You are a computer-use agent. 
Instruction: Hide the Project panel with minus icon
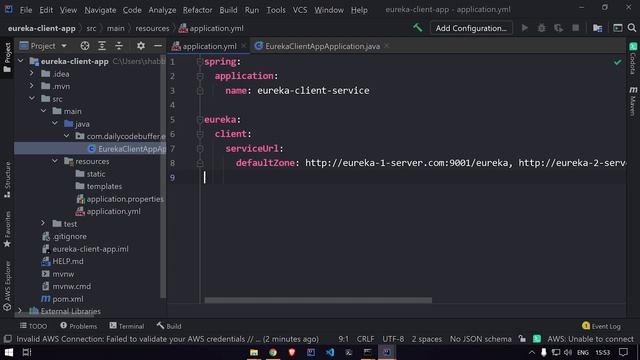click(x=158, y=46)
